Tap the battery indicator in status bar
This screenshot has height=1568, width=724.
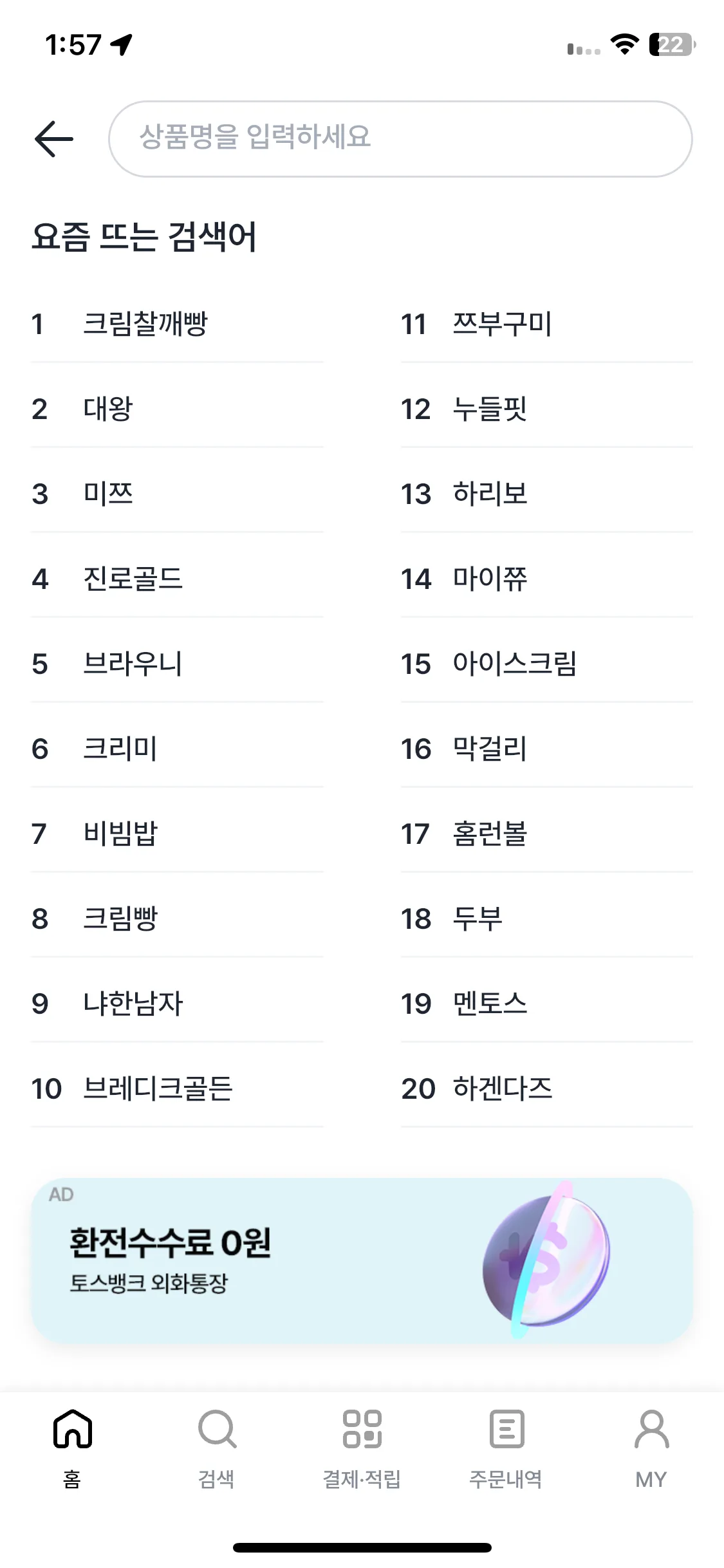click(x=672, y=45)
